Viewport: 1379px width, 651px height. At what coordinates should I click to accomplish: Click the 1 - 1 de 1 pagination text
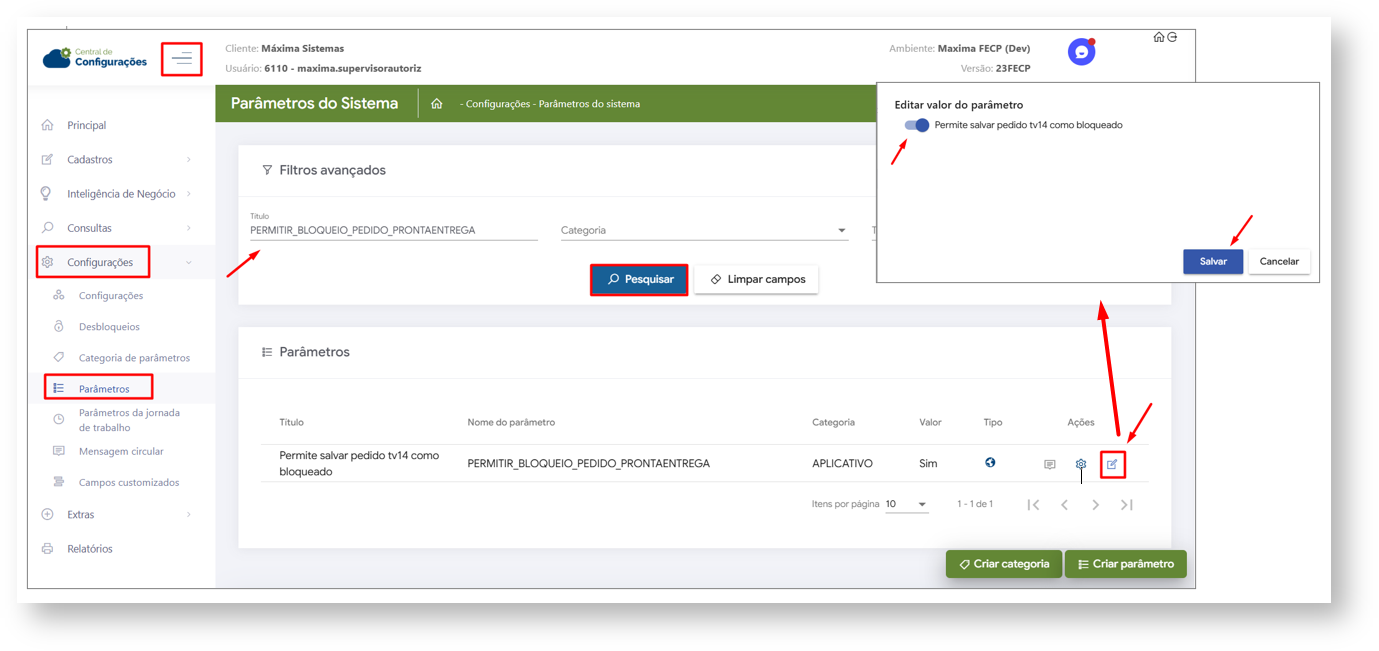pyautogui.click(x=975, y=504)
